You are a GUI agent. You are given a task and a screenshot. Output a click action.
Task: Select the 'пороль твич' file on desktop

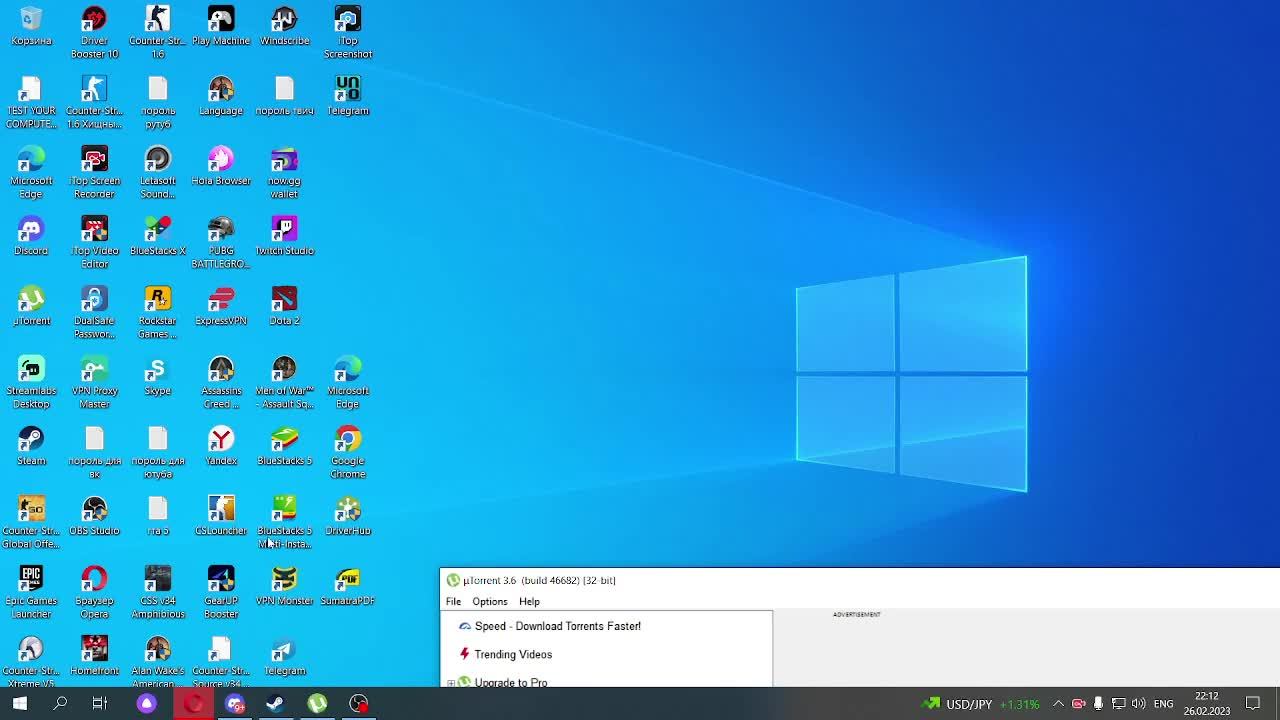[284, 97]
